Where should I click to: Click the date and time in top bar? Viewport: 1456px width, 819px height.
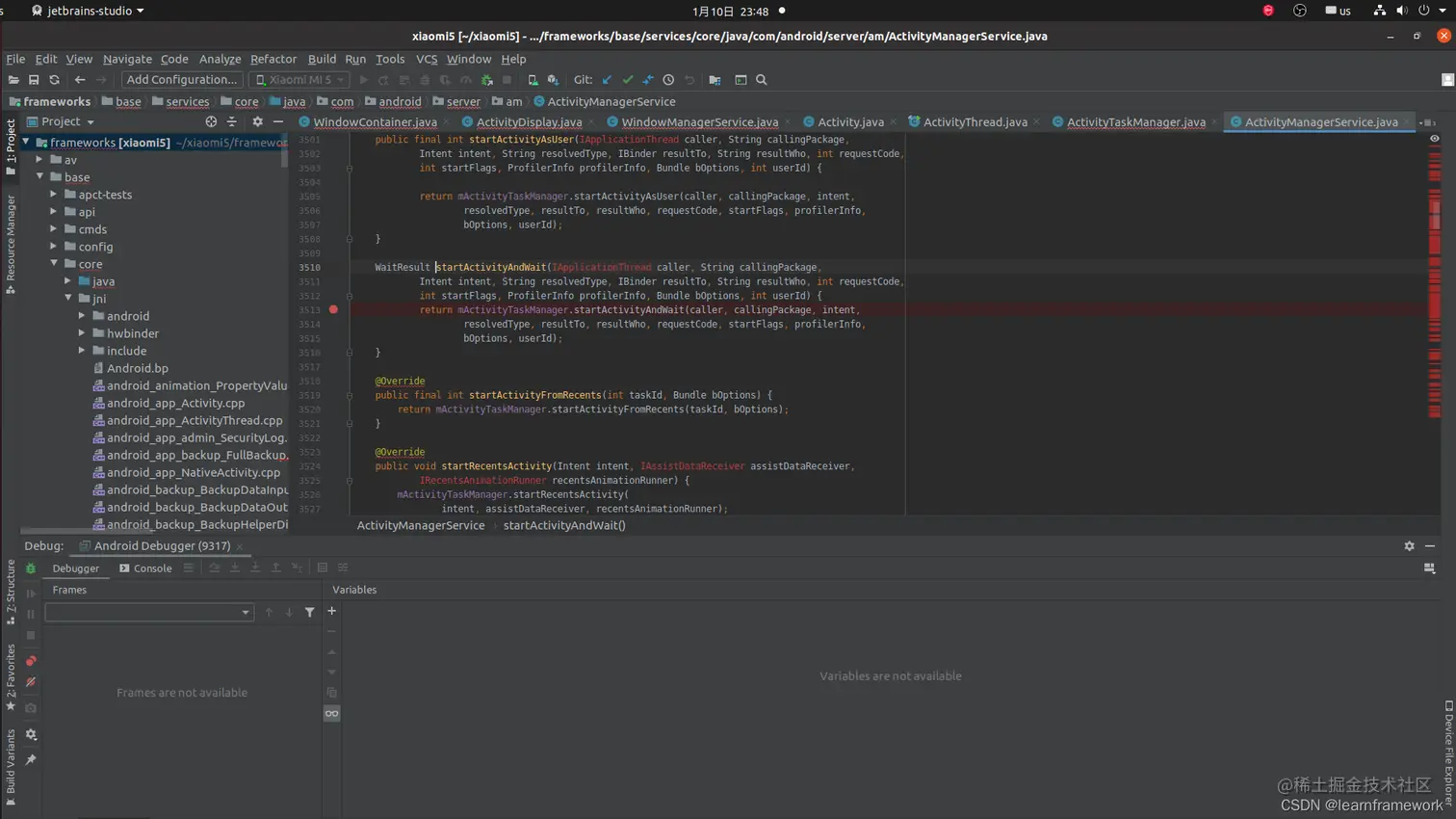click(730, 12)
